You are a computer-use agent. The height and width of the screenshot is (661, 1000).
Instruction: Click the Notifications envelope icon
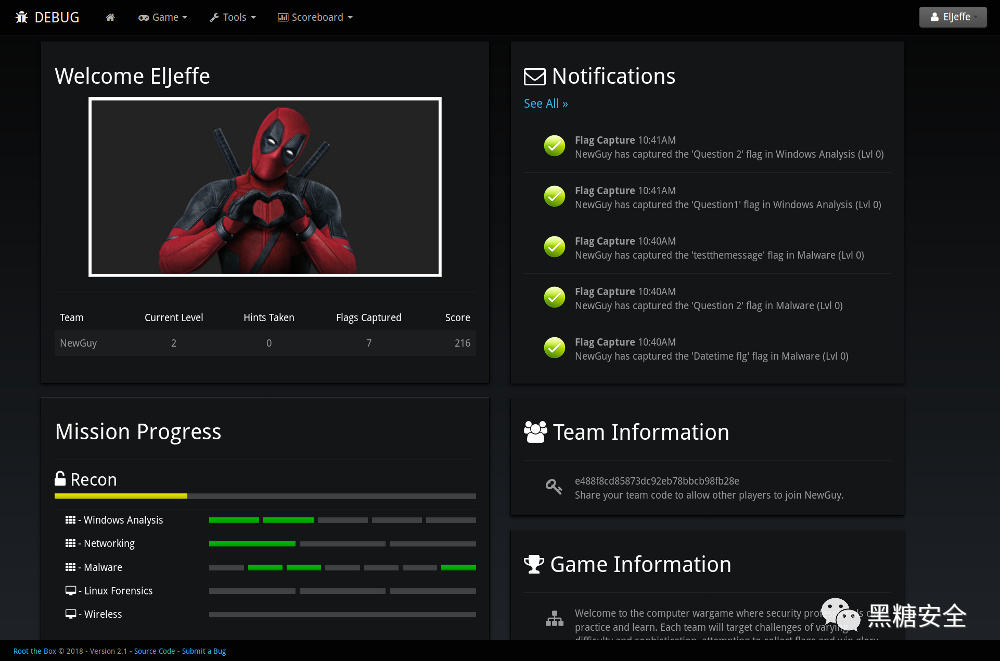click(x=534, y=77)
